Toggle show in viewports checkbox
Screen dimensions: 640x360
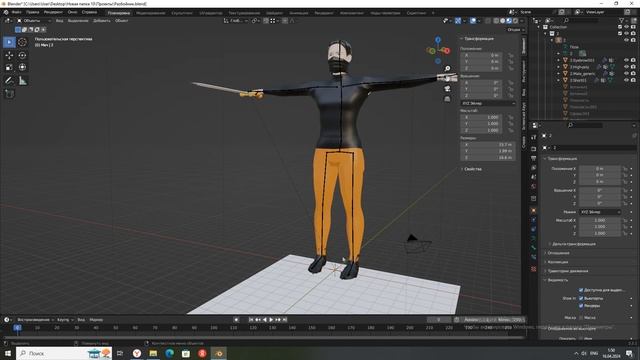click(581, 298)
